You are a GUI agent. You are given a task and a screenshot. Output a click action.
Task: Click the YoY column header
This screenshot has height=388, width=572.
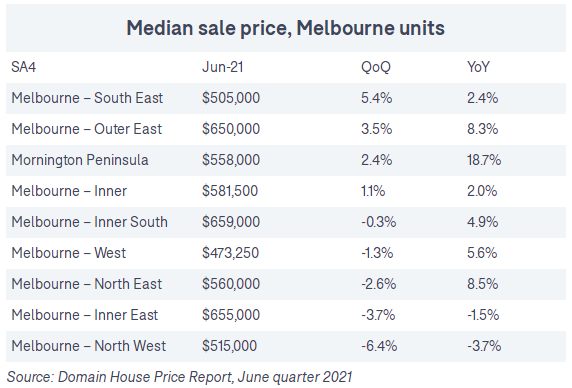[478, 67]
